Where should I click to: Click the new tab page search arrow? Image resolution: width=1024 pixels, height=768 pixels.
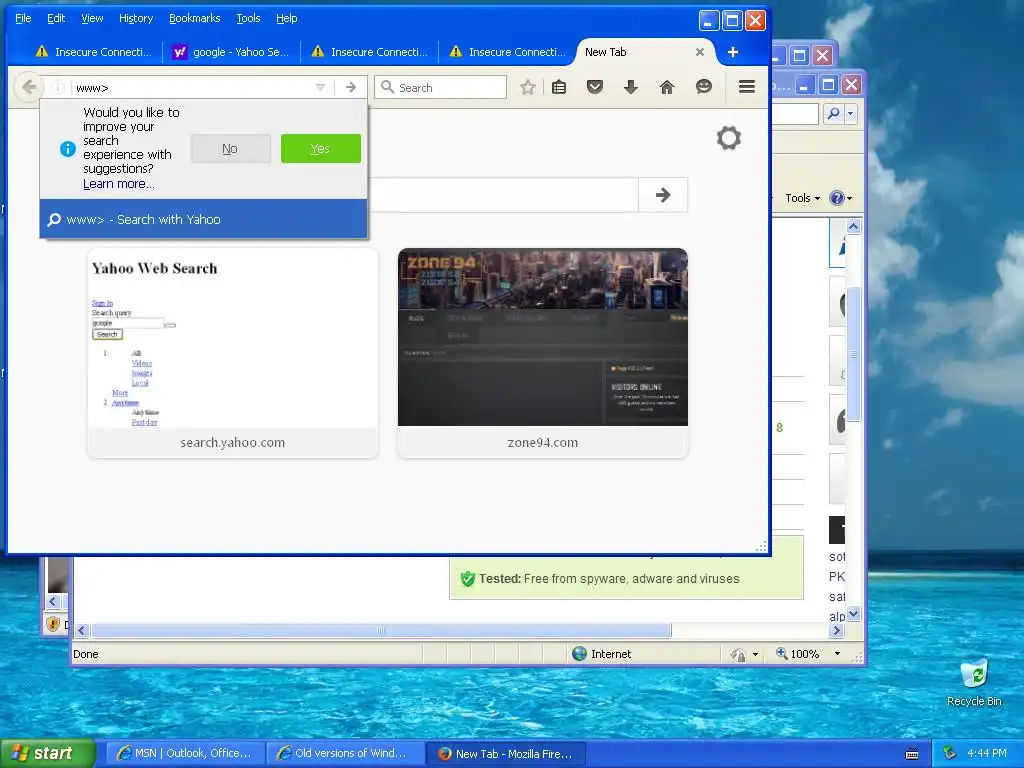click(x=663, y=195)
